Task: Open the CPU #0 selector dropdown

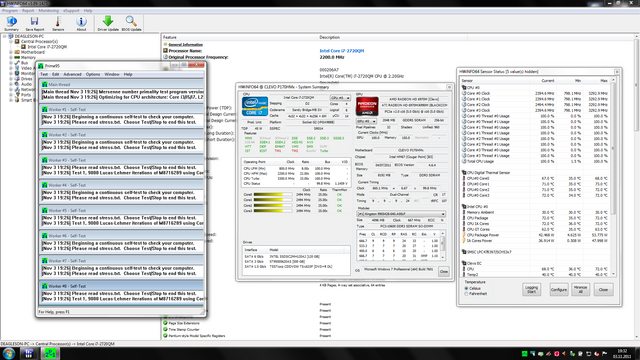Action: click(x=340, y=98)
